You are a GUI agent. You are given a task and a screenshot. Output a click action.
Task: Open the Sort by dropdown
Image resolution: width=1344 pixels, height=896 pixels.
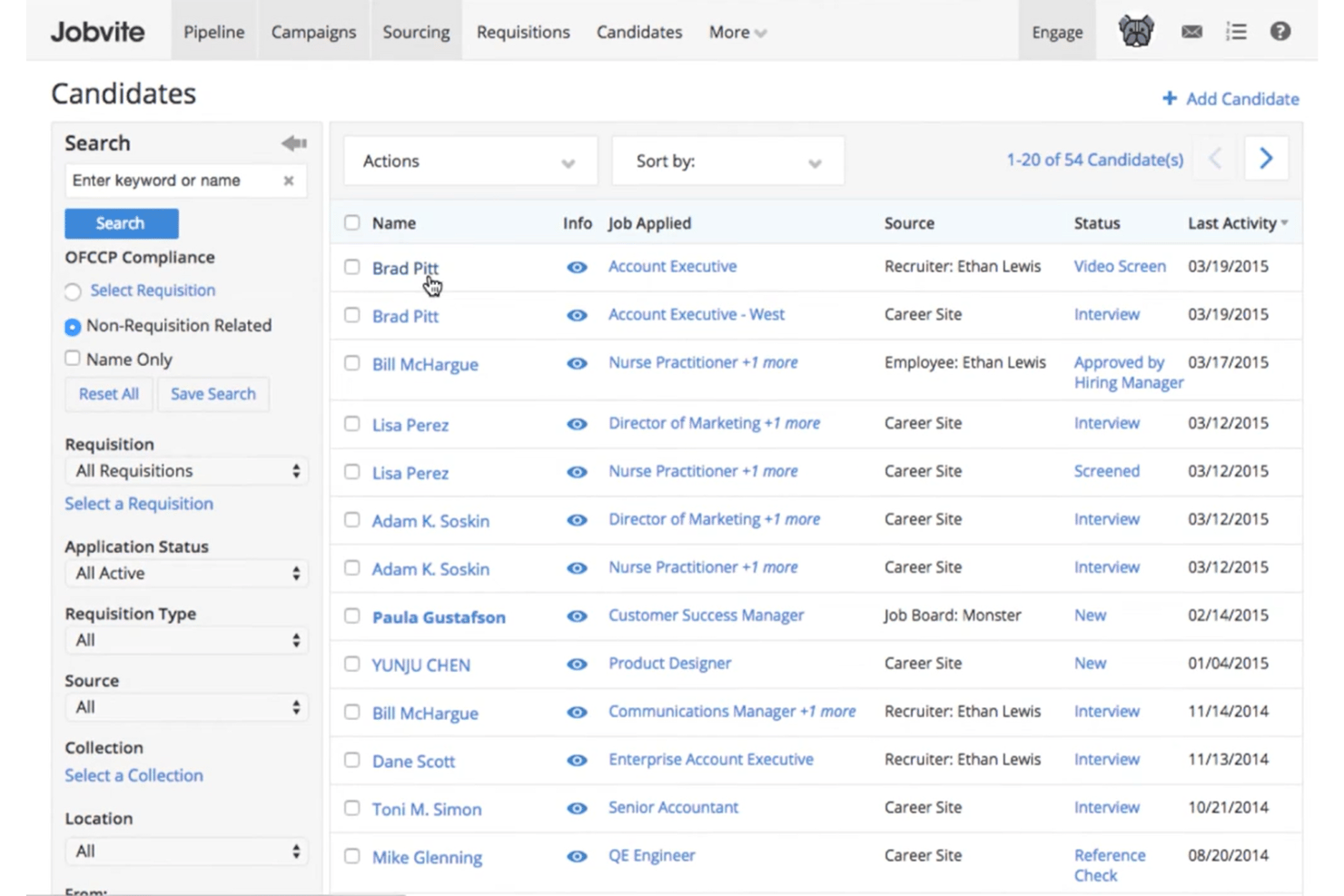coord(728,161)
